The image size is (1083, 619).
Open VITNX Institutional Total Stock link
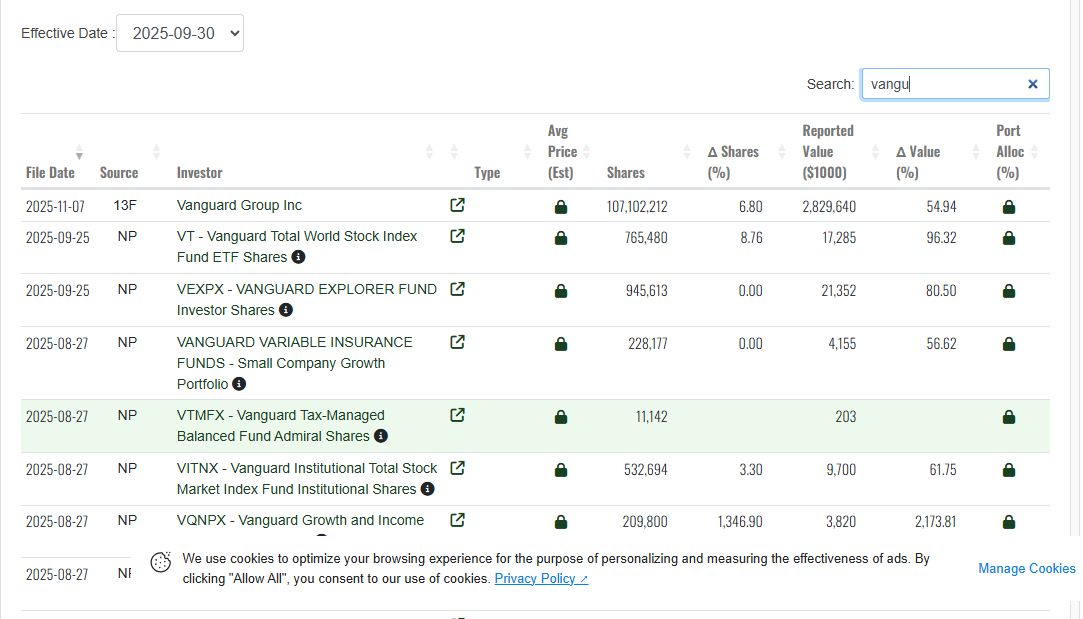point(307,479)
